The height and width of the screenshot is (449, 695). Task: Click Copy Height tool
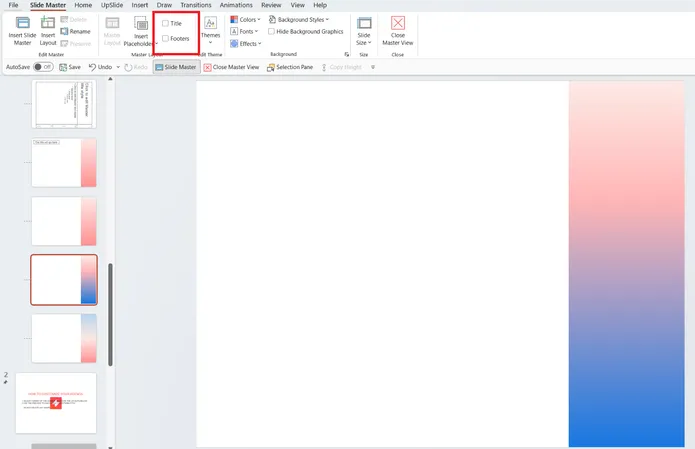(x=341, y=67)
